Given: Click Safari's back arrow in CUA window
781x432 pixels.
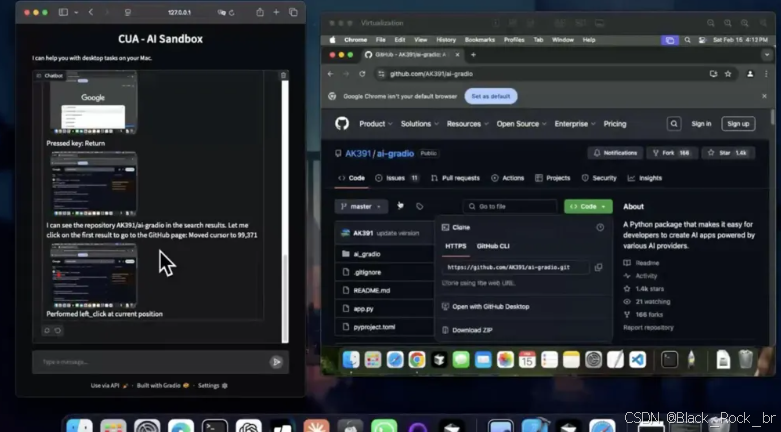Looking at the screenshot, I should click(x=91, y=12).
